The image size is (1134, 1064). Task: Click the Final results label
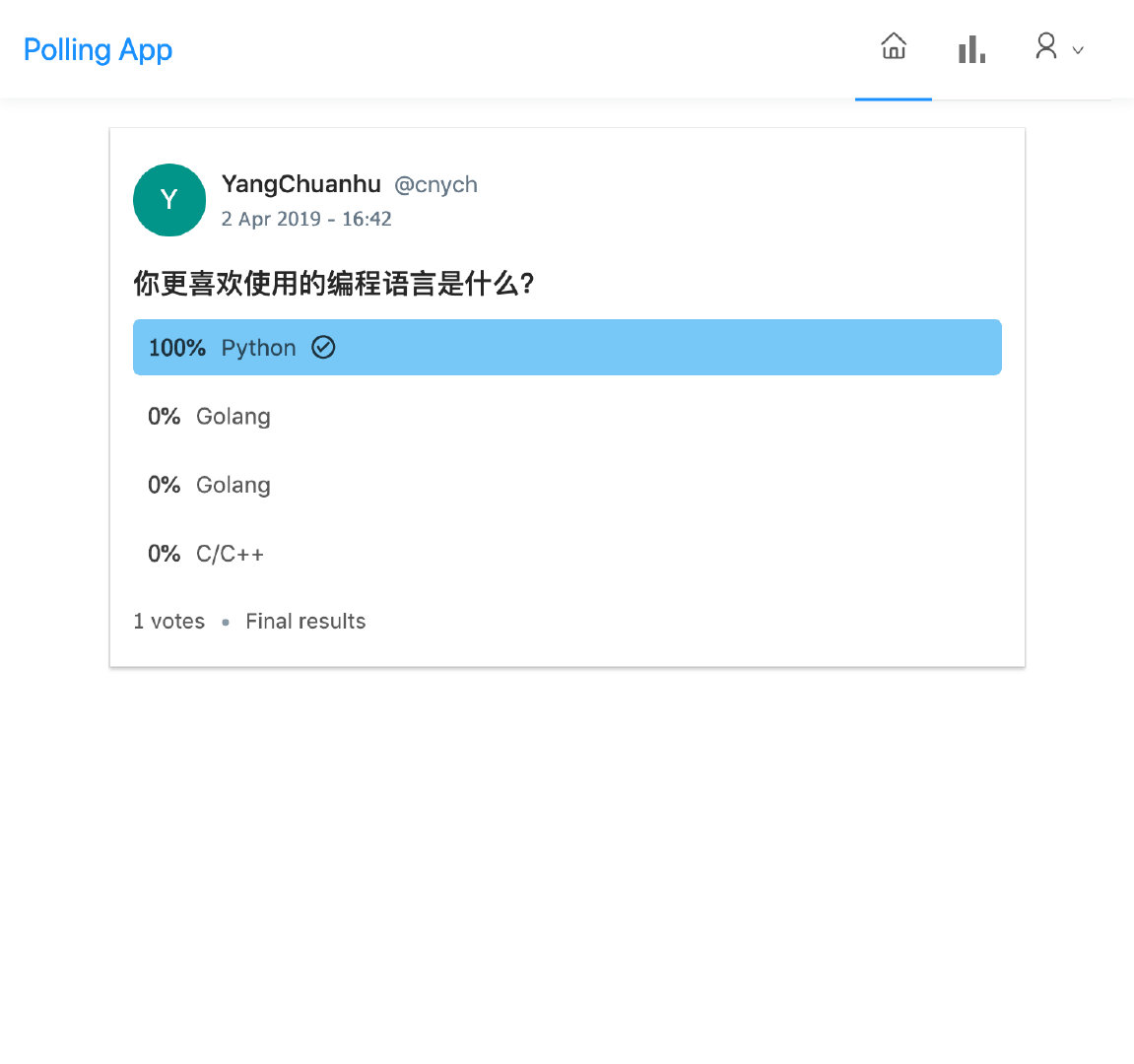pyautogui.click(x=305, y=621)
